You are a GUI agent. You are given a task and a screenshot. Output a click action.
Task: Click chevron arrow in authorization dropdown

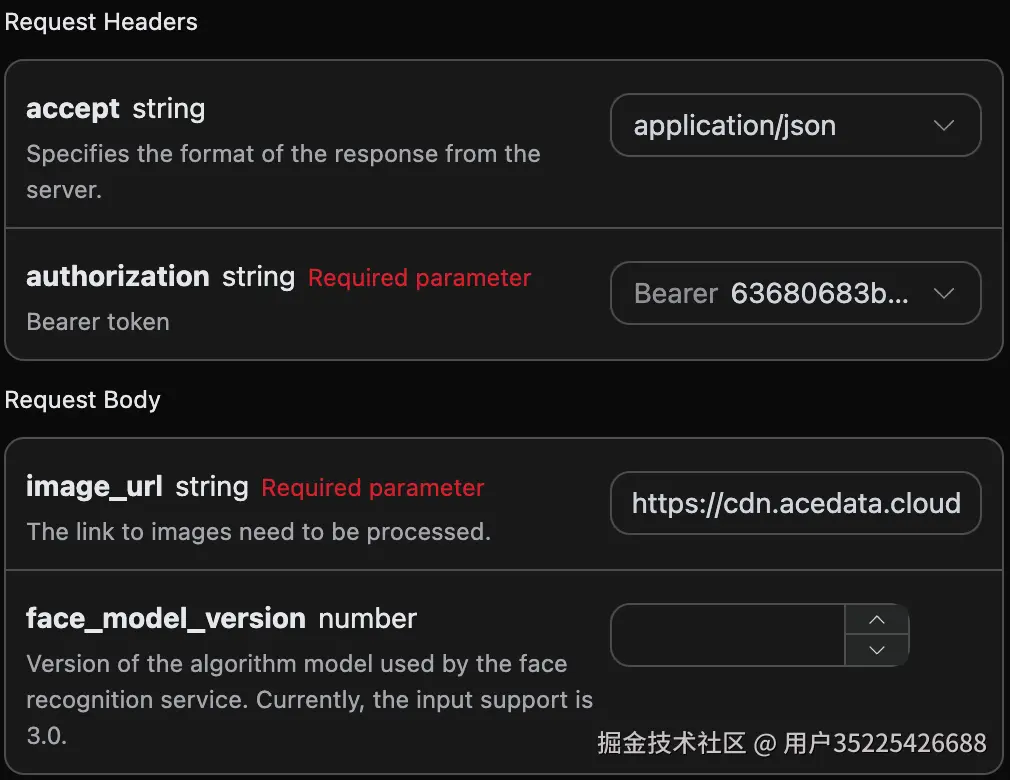(x=944, y=294)
